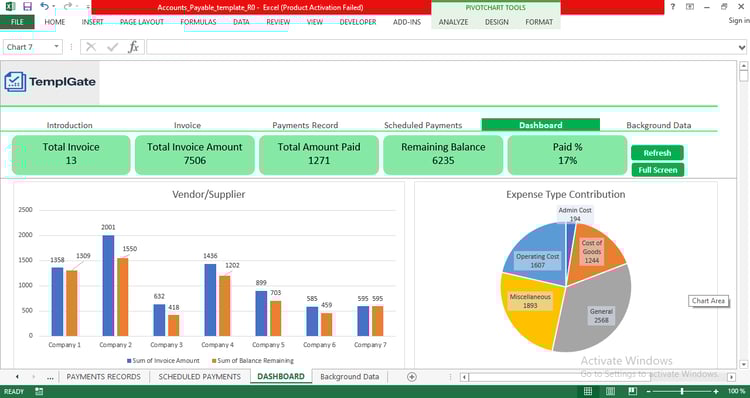Go to Background Data navigation link
The width and height of the screenshot is (750, 398).
click(659, 125)
